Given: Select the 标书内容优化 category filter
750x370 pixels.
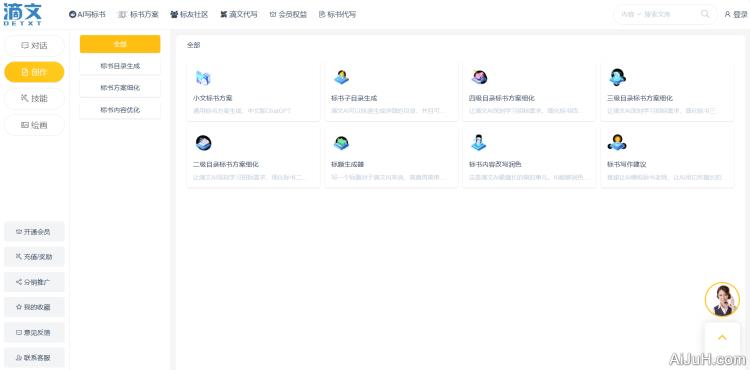Looking at the screenshot, I should pyautogui.click(x=120, y=110).
